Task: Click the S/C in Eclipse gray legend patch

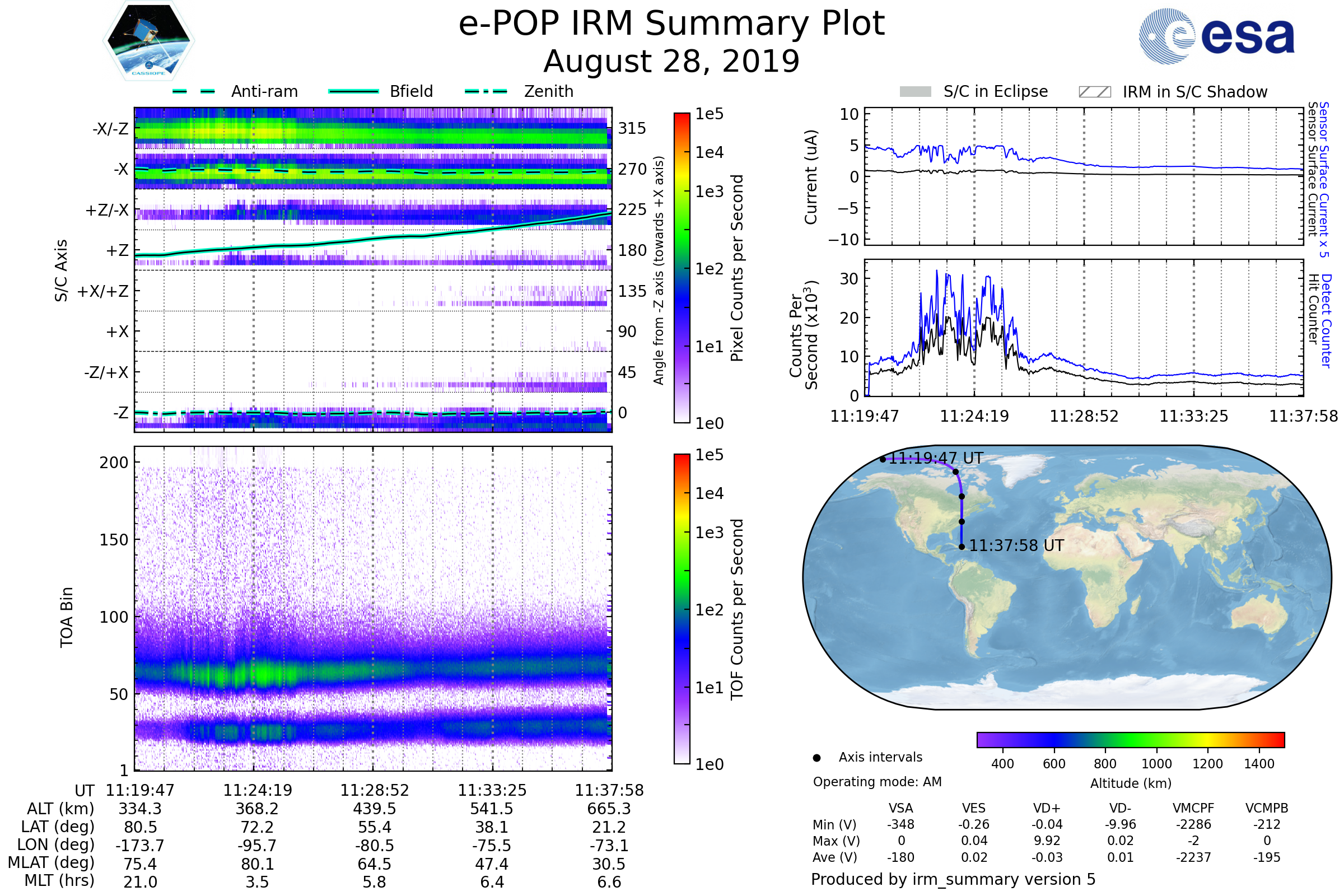Action: point(915,92)
